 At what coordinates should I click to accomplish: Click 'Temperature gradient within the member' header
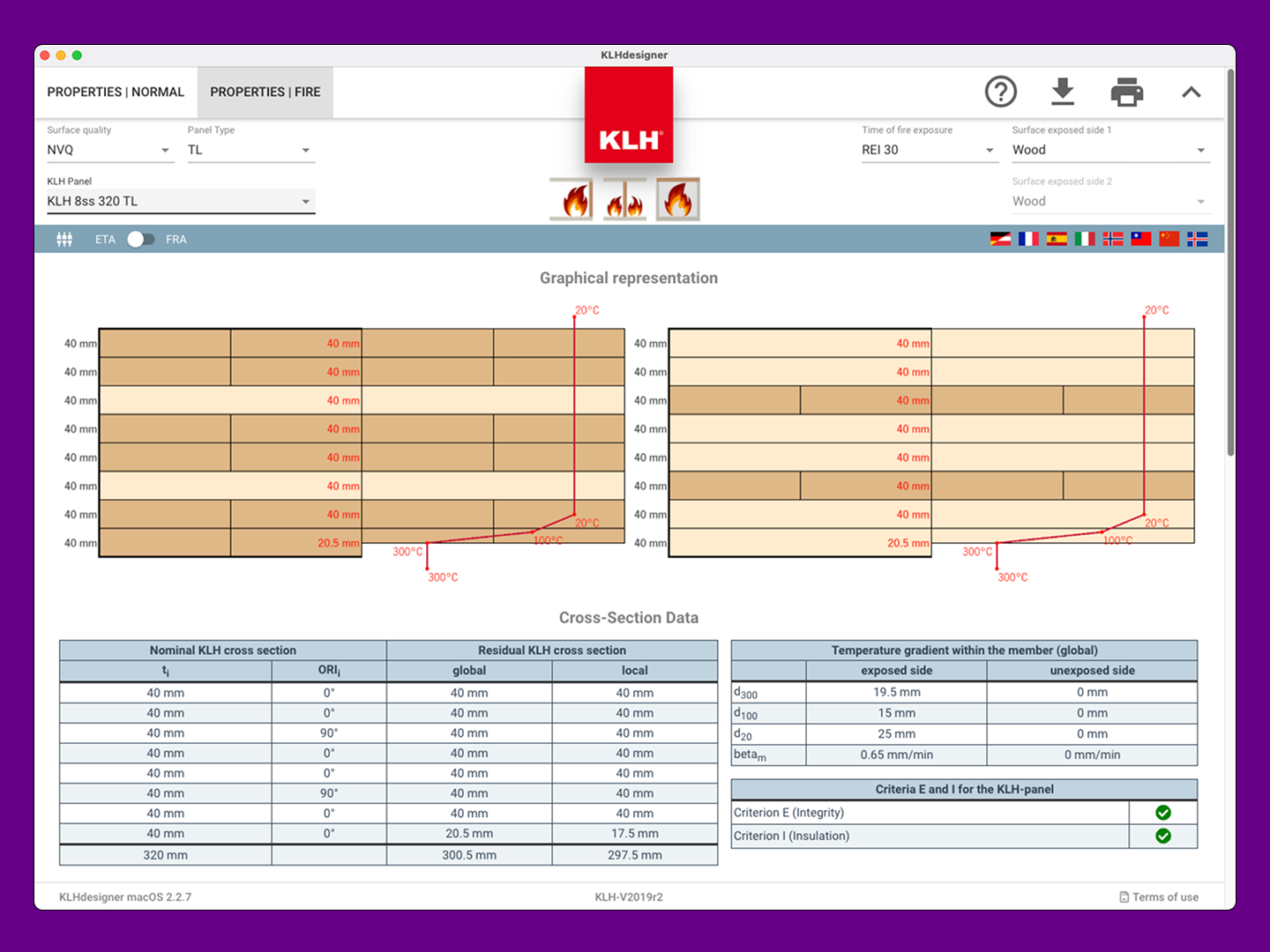965,651
